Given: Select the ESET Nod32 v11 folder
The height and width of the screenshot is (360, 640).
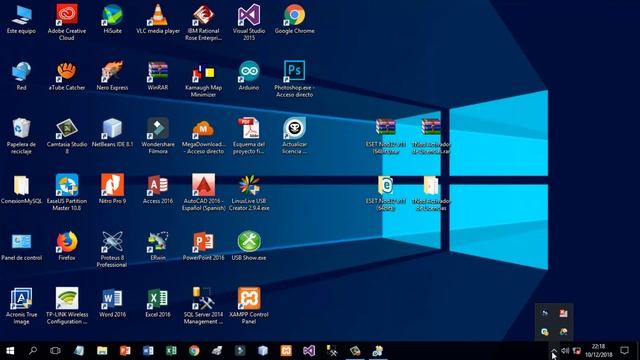Looking at the screenshot, I should 386,193.
